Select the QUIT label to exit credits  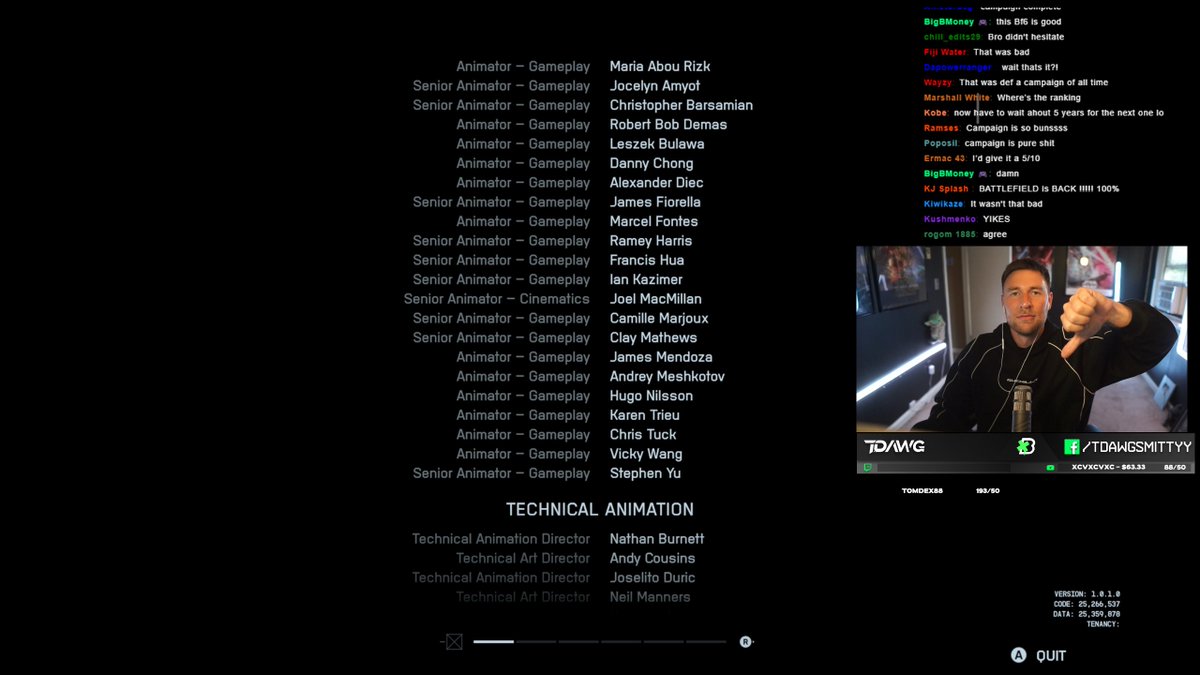(x=1051, y=656)
